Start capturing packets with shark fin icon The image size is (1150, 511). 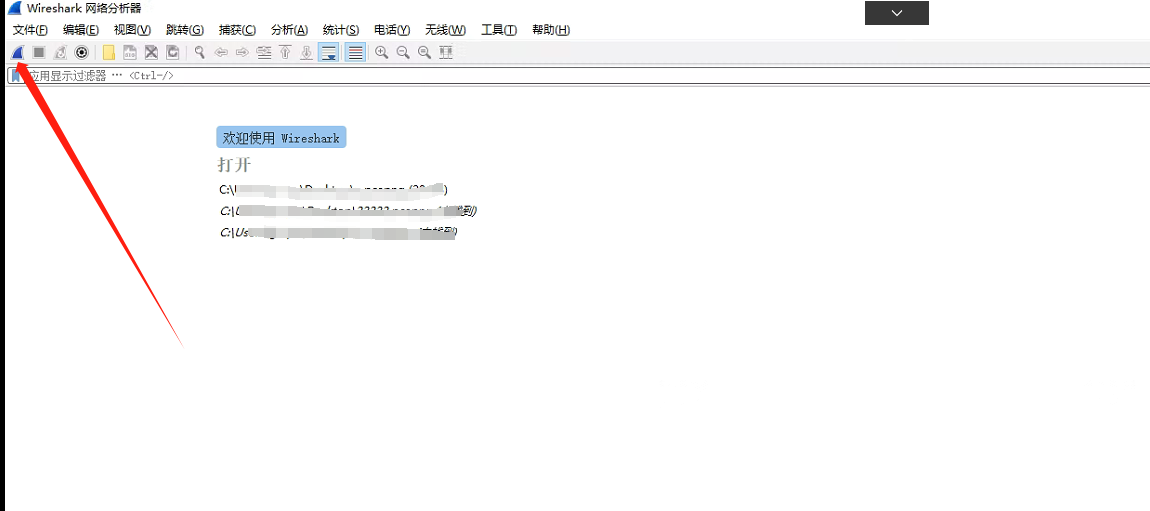click(x=18, y=52)
